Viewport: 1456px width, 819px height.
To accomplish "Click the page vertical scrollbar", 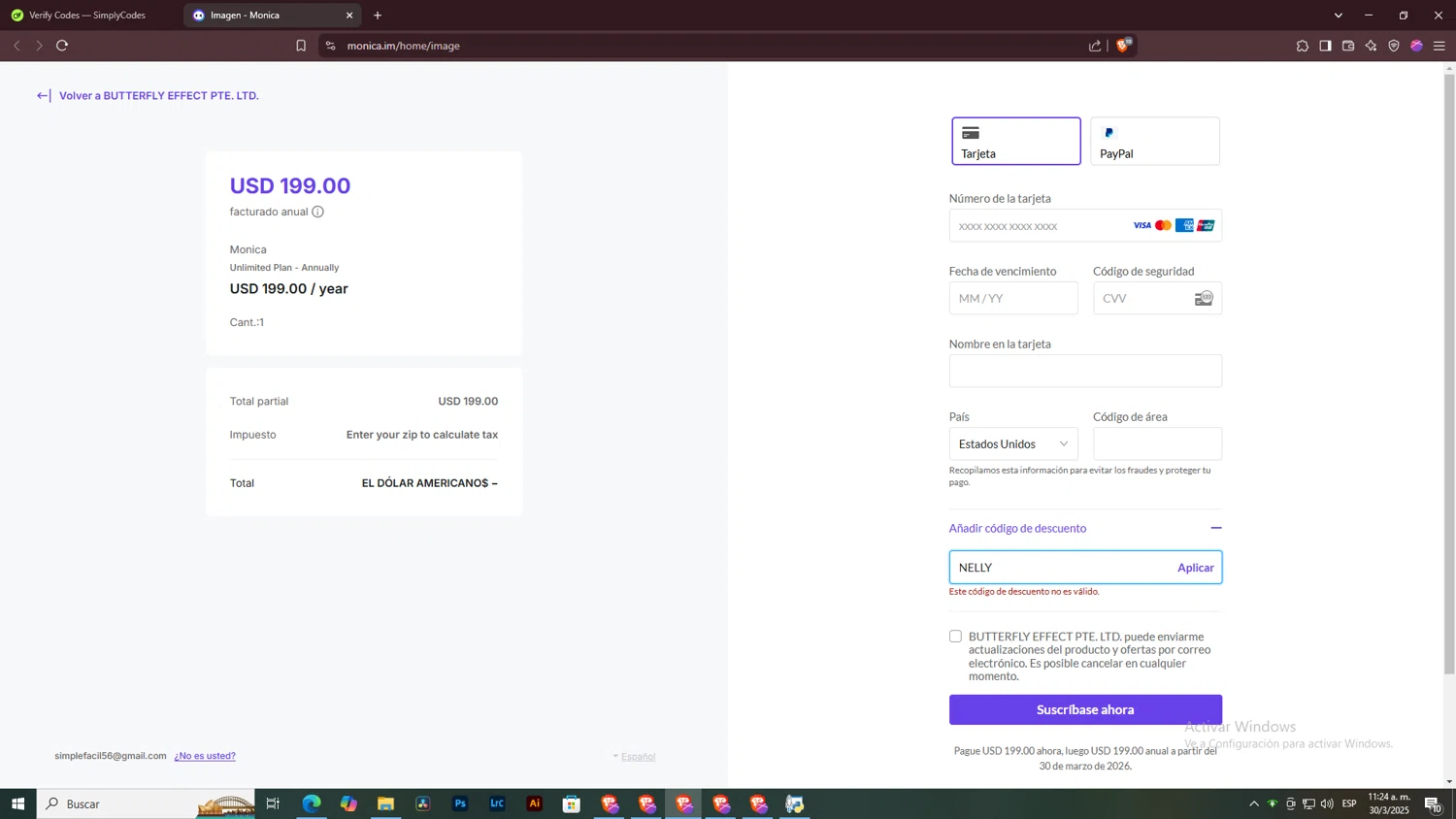I will pos(1449,374).
